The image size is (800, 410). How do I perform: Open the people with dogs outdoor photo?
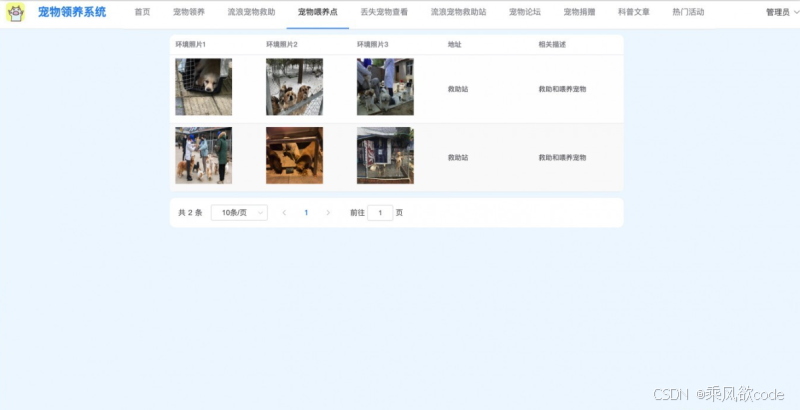click(204, 156)
